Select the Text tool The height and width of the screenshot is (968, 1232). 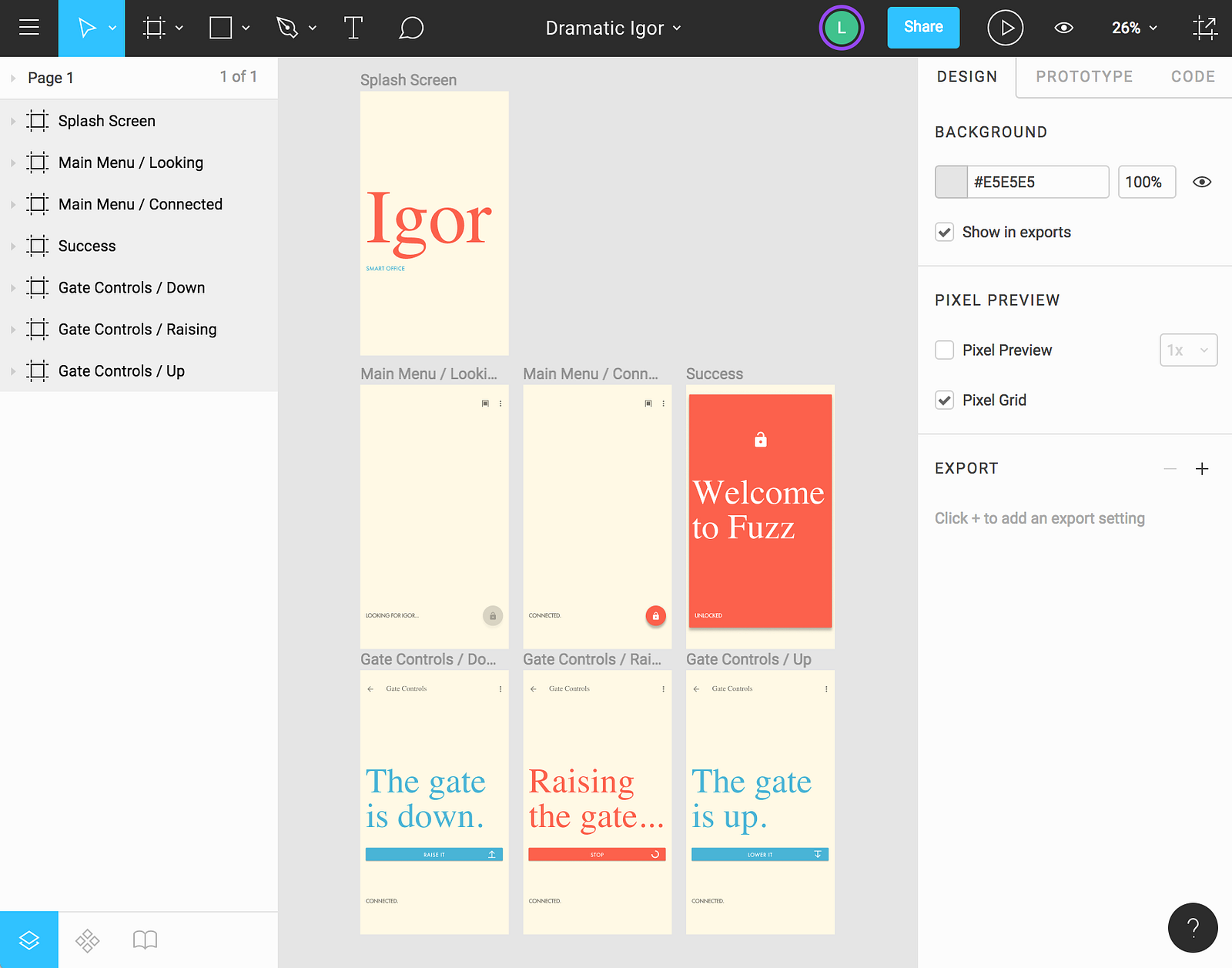[353, 28]
